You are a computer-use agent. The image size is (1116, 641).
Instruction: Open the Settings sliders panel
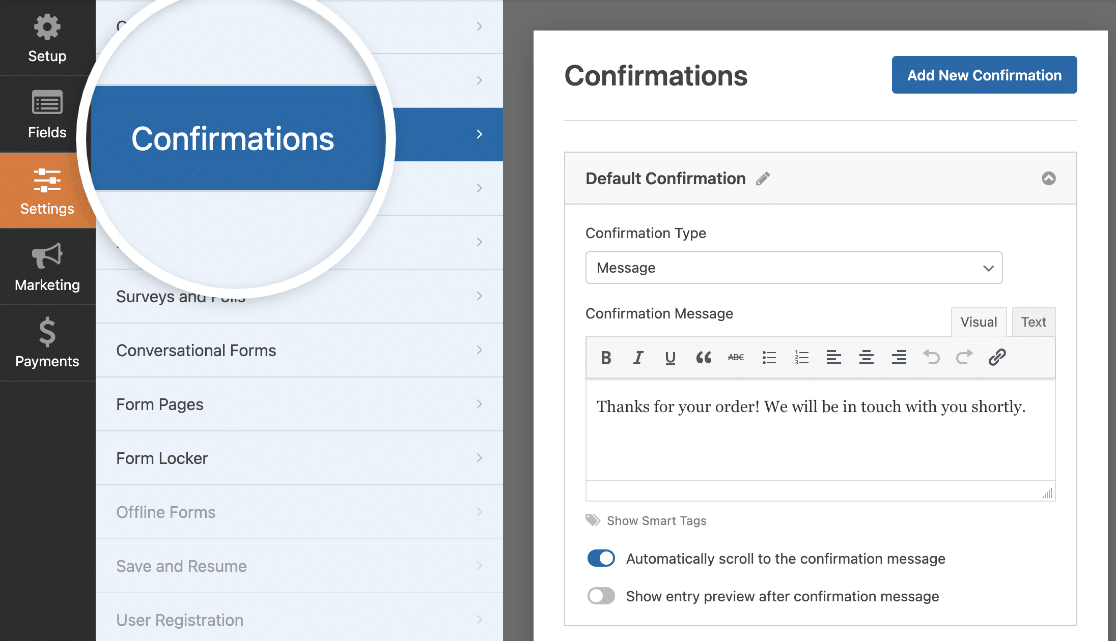(x=47, y=190)
